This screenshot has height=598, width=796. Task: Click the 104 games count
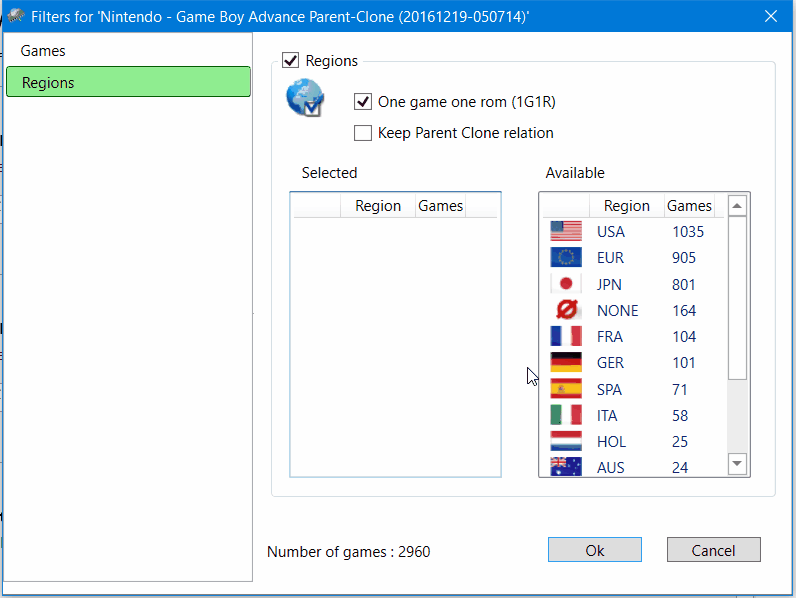684,337
